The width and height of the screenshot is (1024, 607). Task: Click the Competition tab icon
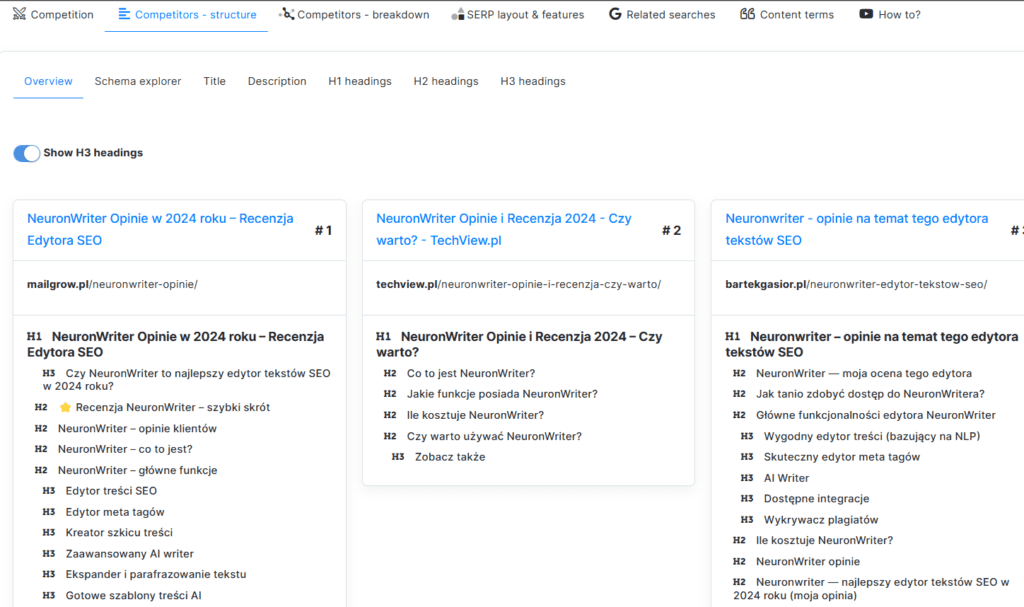[x=20, y=15]
